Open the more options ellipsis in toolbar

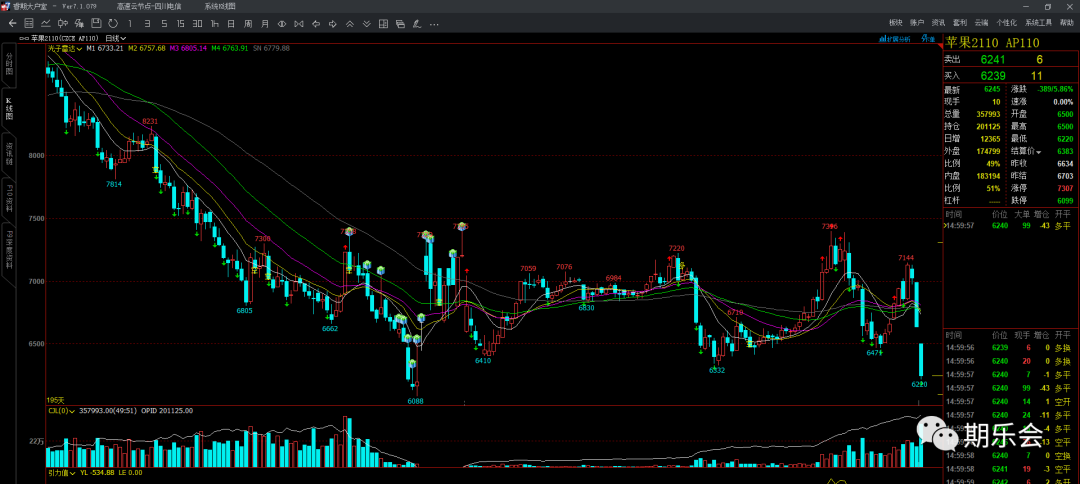pos(434,24)
